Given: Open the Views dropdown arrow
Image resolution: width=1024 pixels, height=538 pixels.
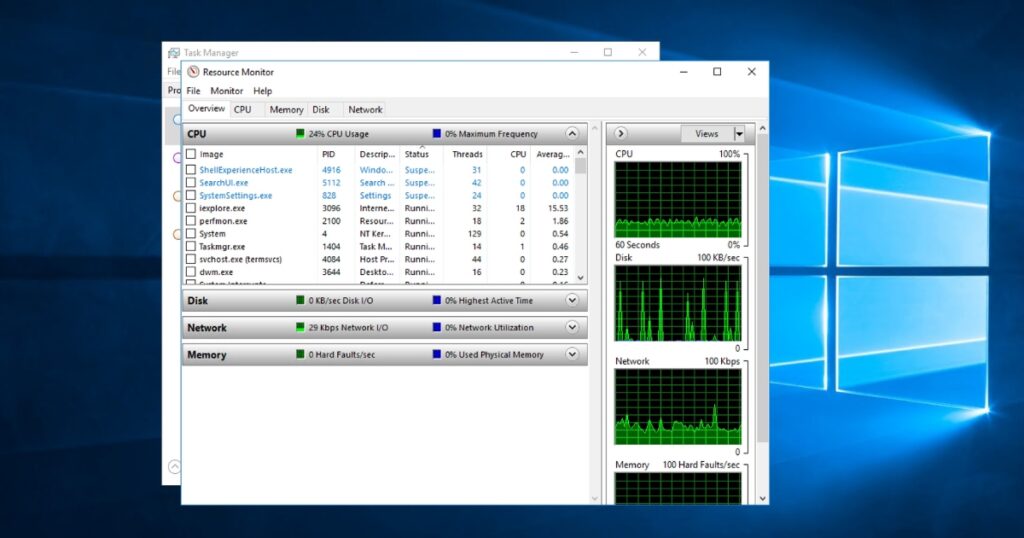Looking at the screenshot, I should tap(739, 134).
